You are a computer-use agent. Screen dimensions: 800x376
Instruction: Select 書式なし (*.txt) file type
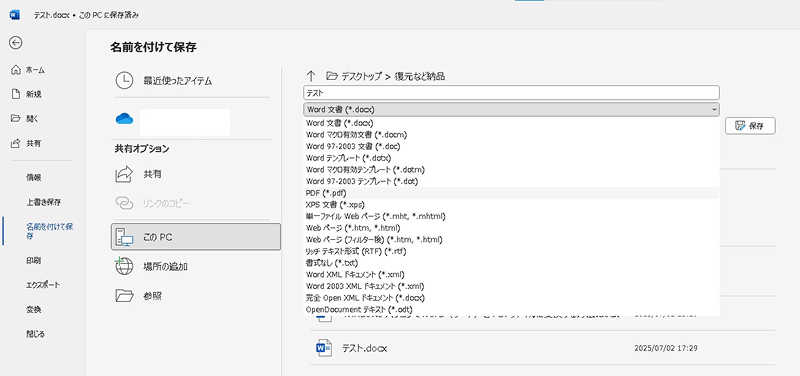[x=511, y=263]
